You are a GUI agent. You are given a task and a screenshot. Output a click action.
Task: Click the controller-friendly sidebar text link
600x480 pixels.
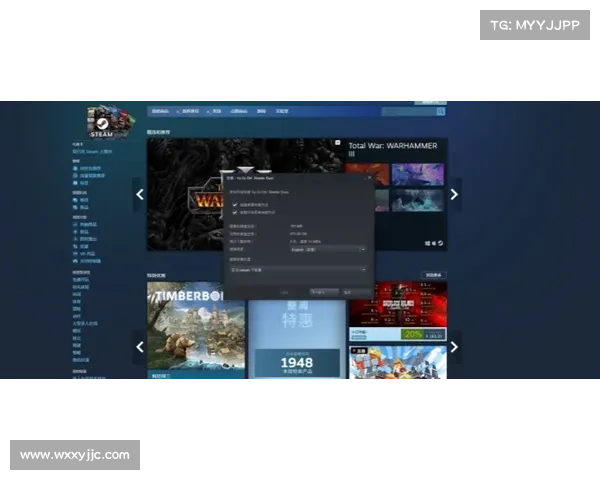pos(90,261)
